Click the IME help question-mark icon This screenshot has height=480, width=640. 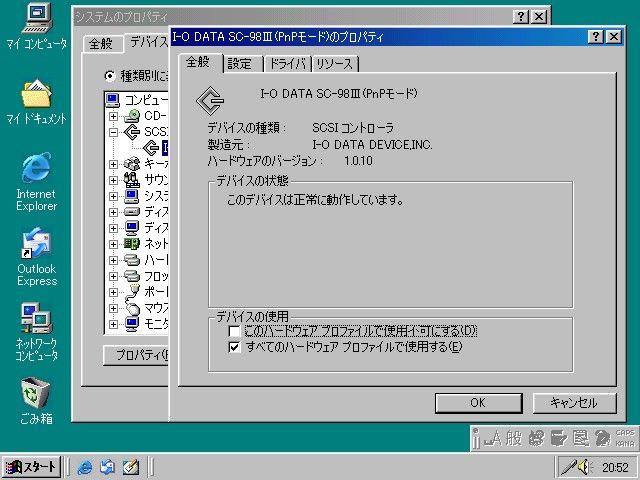[602, 439]
